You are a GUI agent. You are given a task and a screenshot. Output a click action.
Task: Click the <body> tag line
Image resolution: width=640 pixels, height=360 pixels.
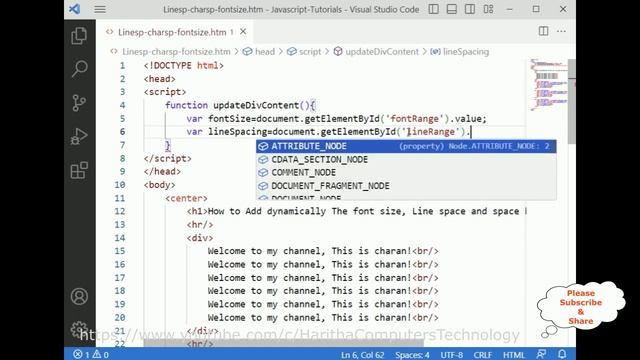(x=160, y=185)
